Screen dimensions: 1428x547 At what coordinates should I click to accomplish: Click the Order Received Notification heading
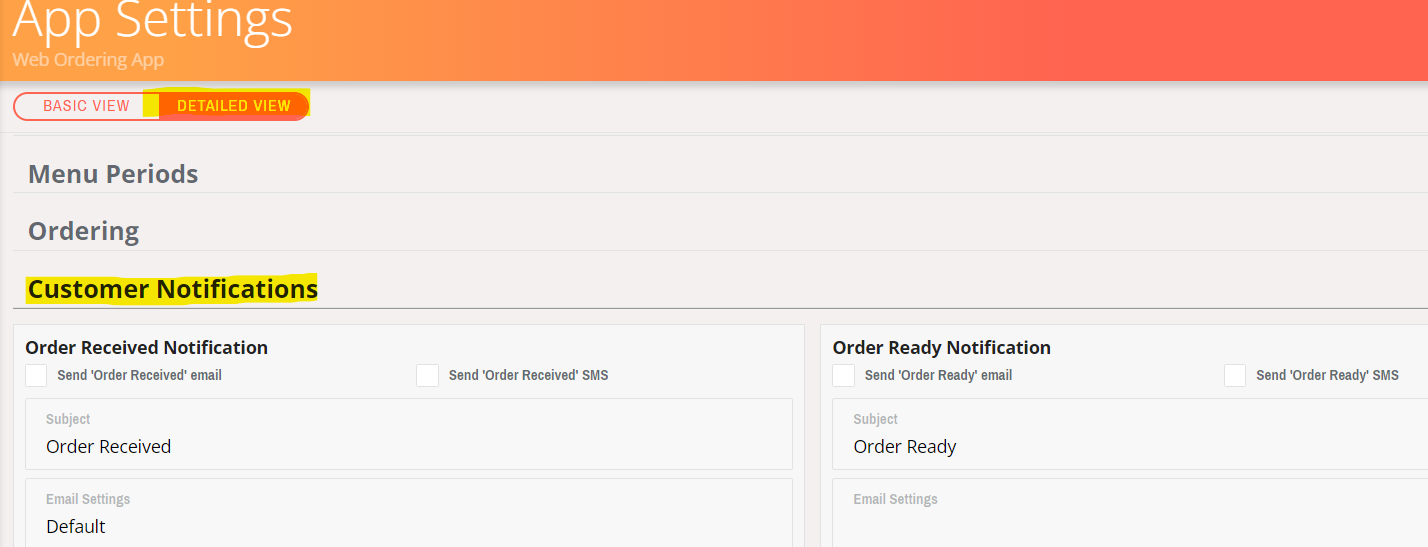(147, 348)
